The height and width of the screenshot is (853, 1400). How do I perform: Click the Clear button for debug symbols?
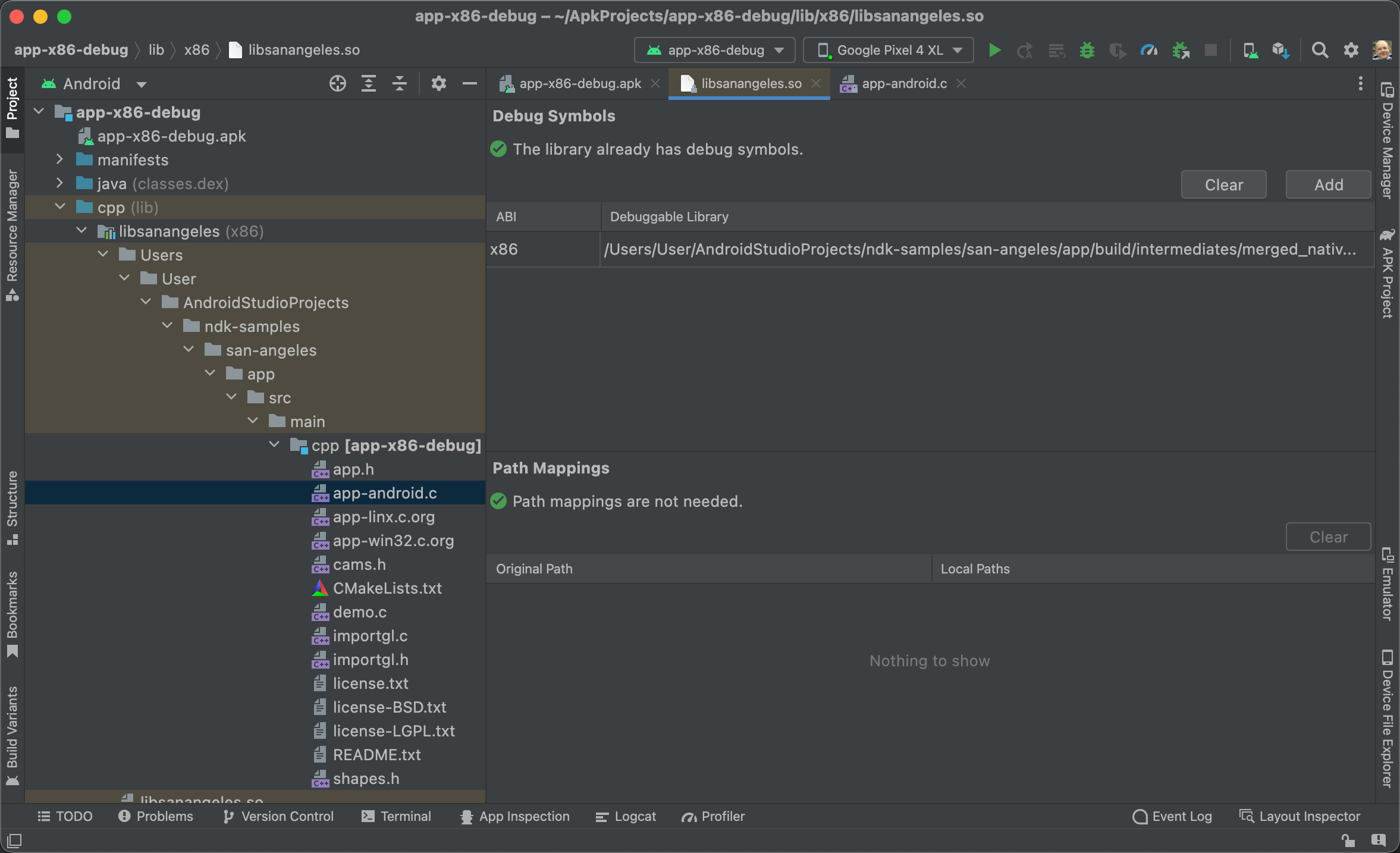pyautogui.click(x=1224, y=184)
